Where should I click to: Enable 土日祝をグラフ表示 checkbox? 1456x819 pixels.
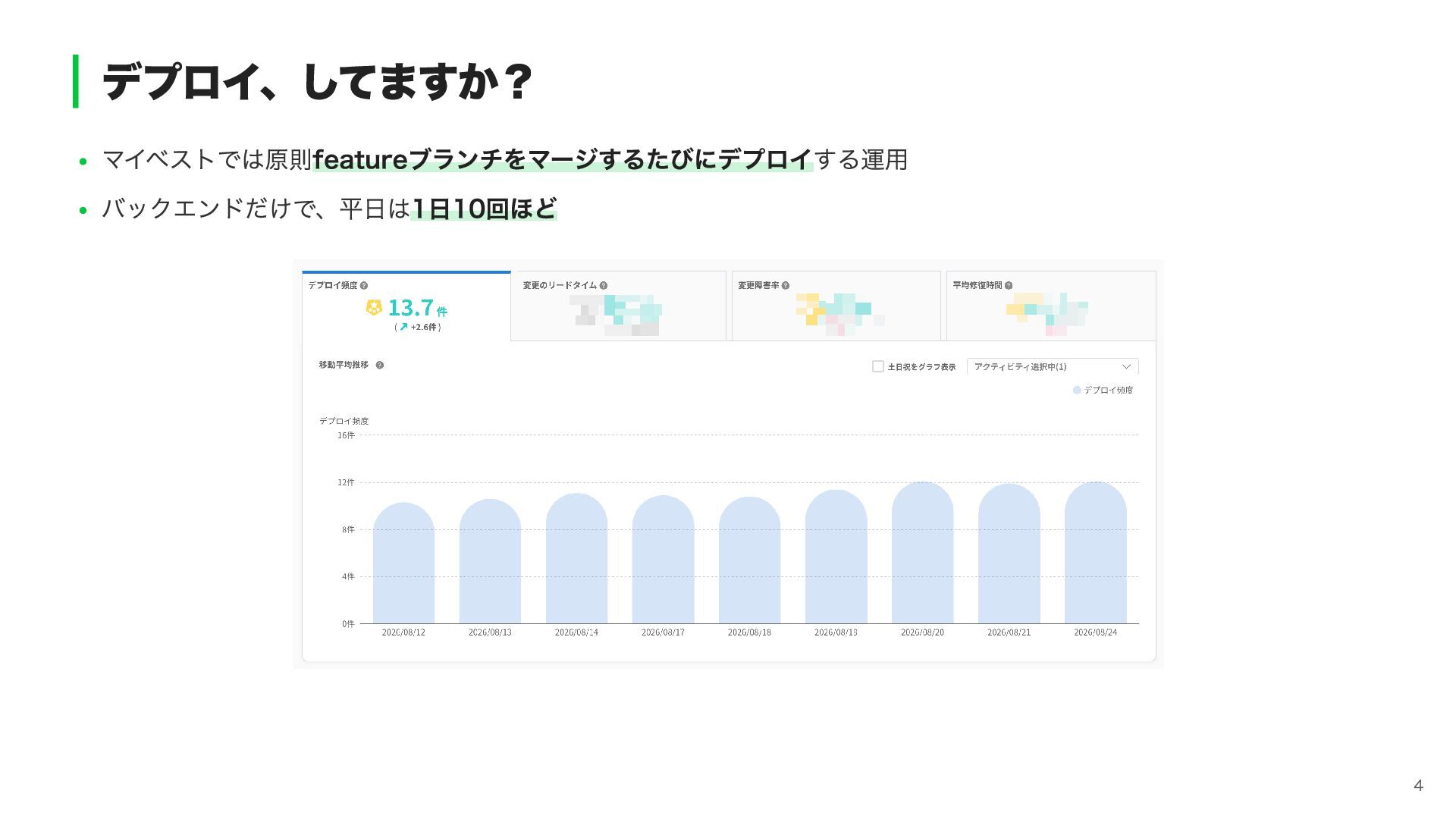(878, 366)
